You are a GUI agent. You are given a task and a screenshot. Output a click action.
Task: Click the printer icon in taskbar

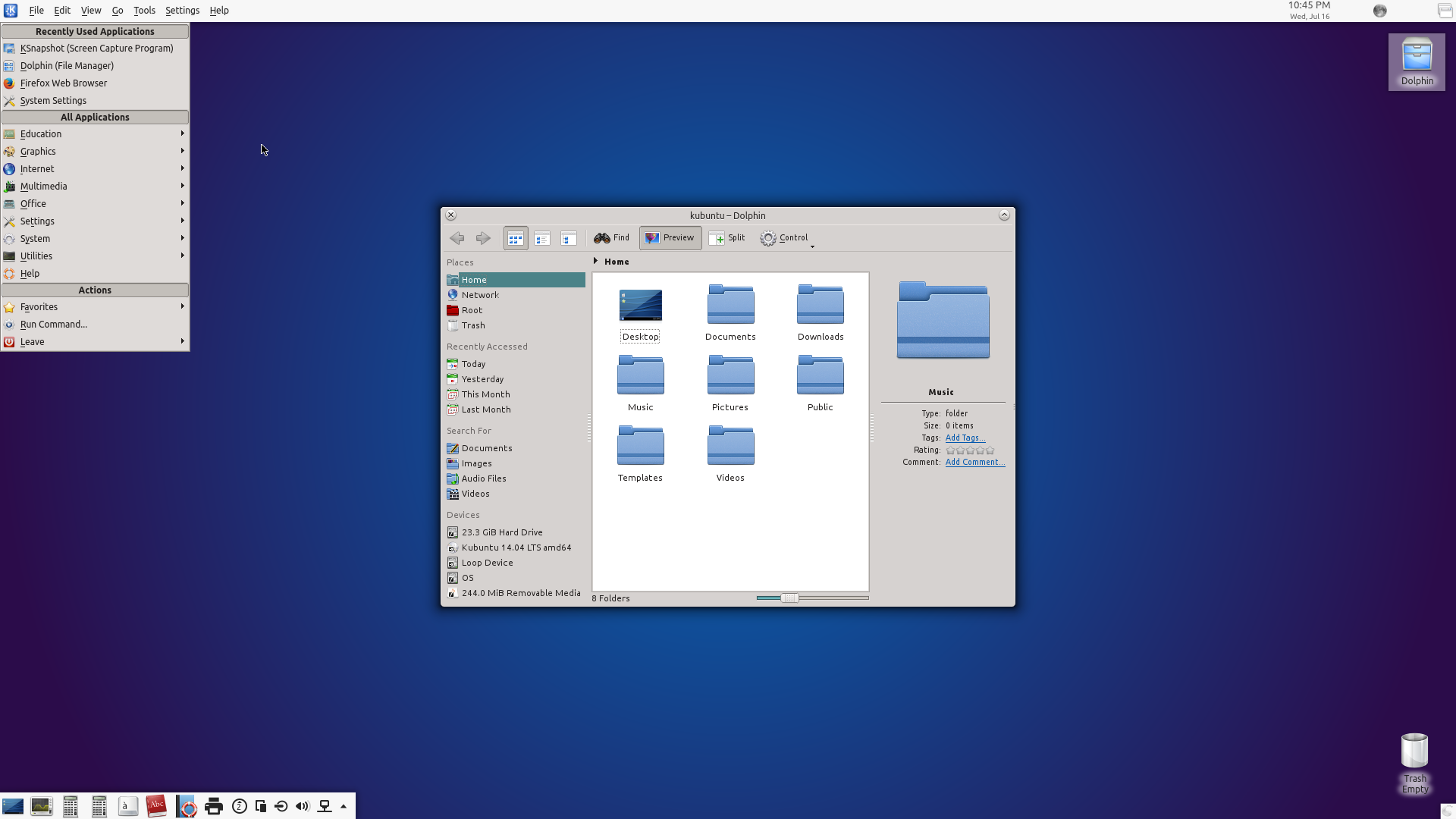click(x=214, y=806)
